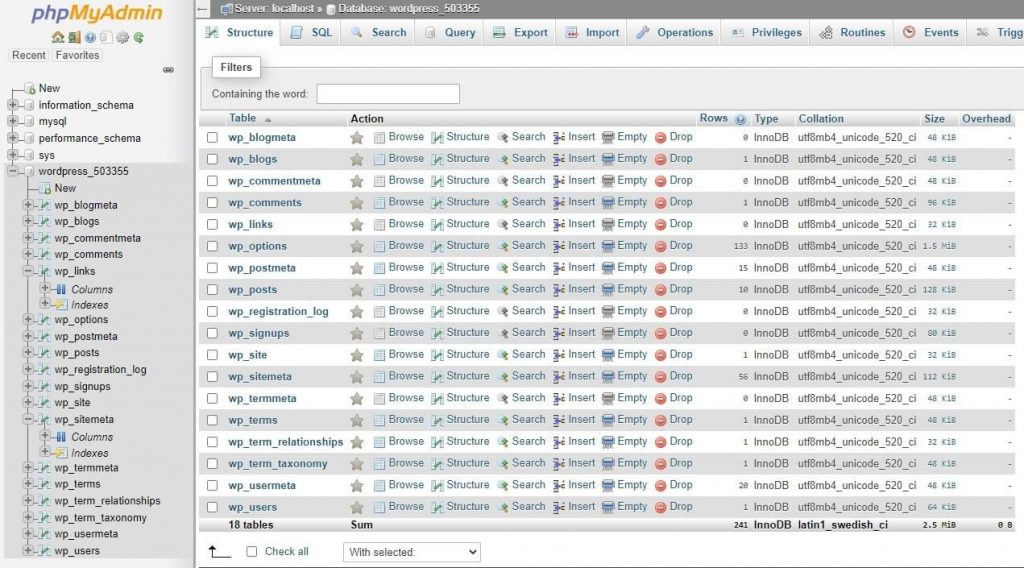Expand the mysql database node

coord(12,121)
